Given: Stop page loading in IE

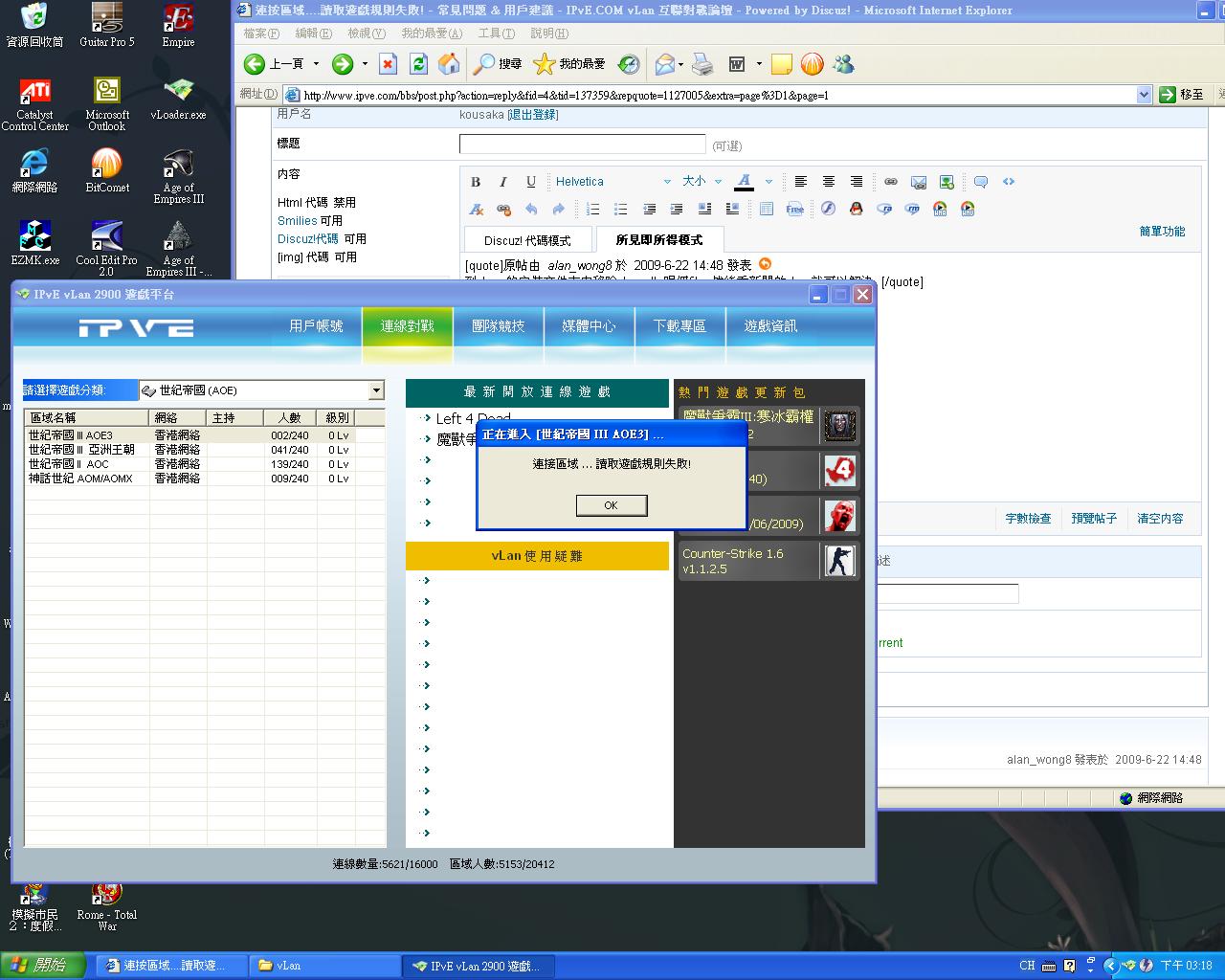Looking at the screenshot, I should [388, 64].
